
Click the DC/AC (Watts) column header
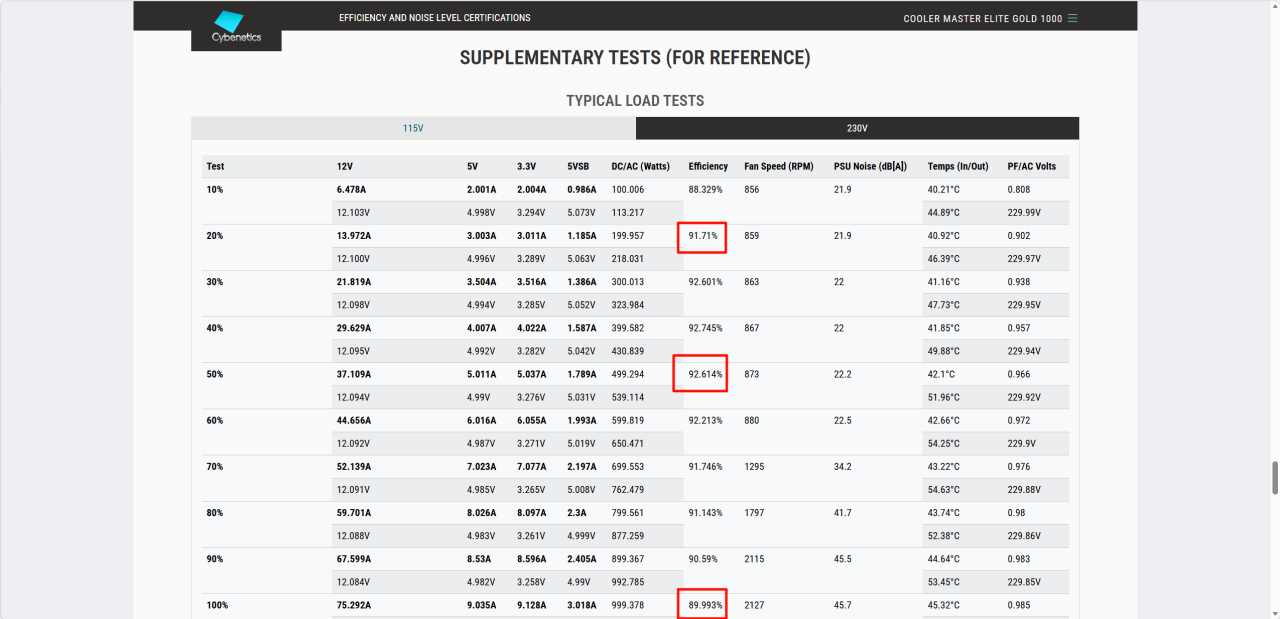point(640,166)
